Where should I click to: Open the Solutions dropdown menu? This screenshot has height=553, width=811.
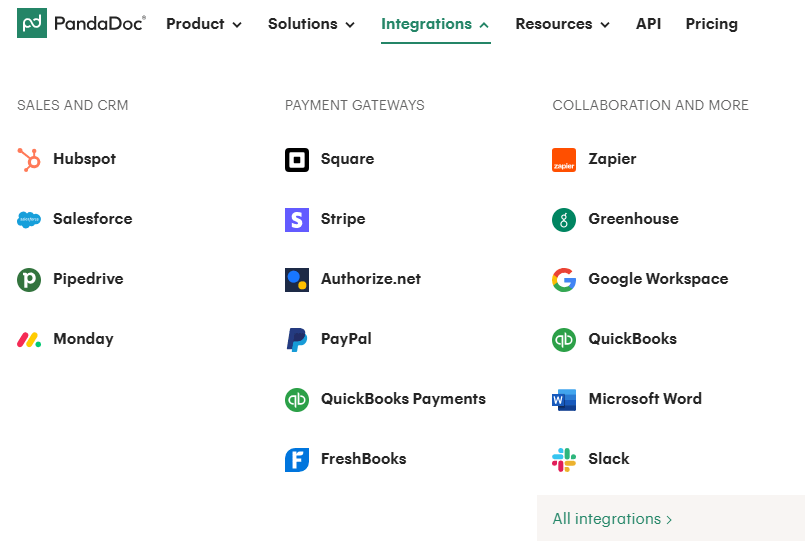coord(311,24)
